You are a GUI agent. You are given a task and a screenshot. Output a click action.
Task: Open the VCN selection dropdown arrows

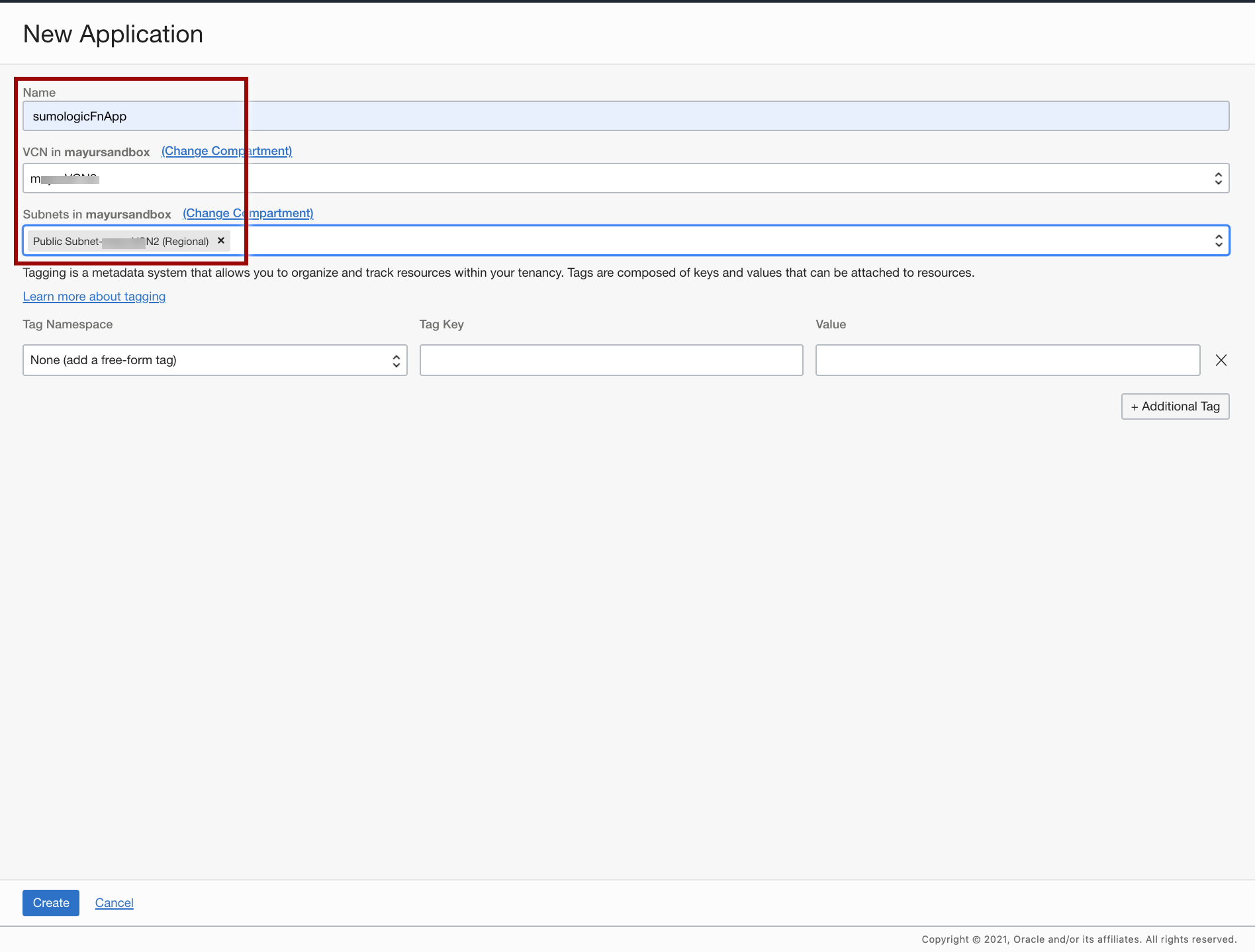point(1219,177)
